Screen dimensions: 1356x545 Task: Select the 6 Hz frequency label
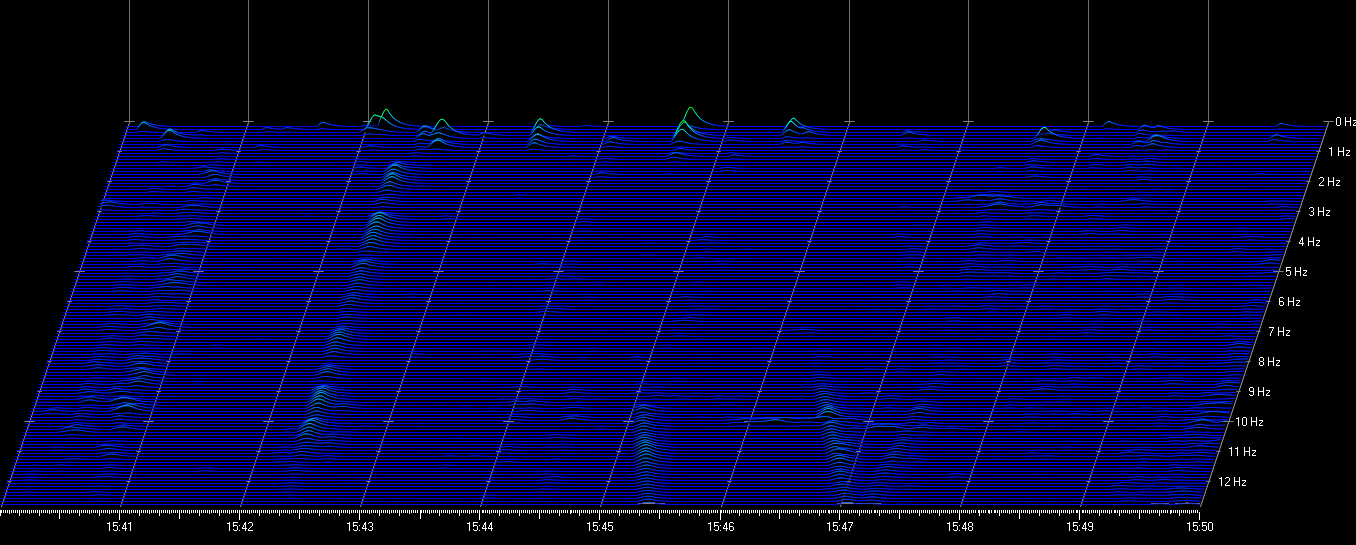pyautogui.click(x=1289, y=302)
